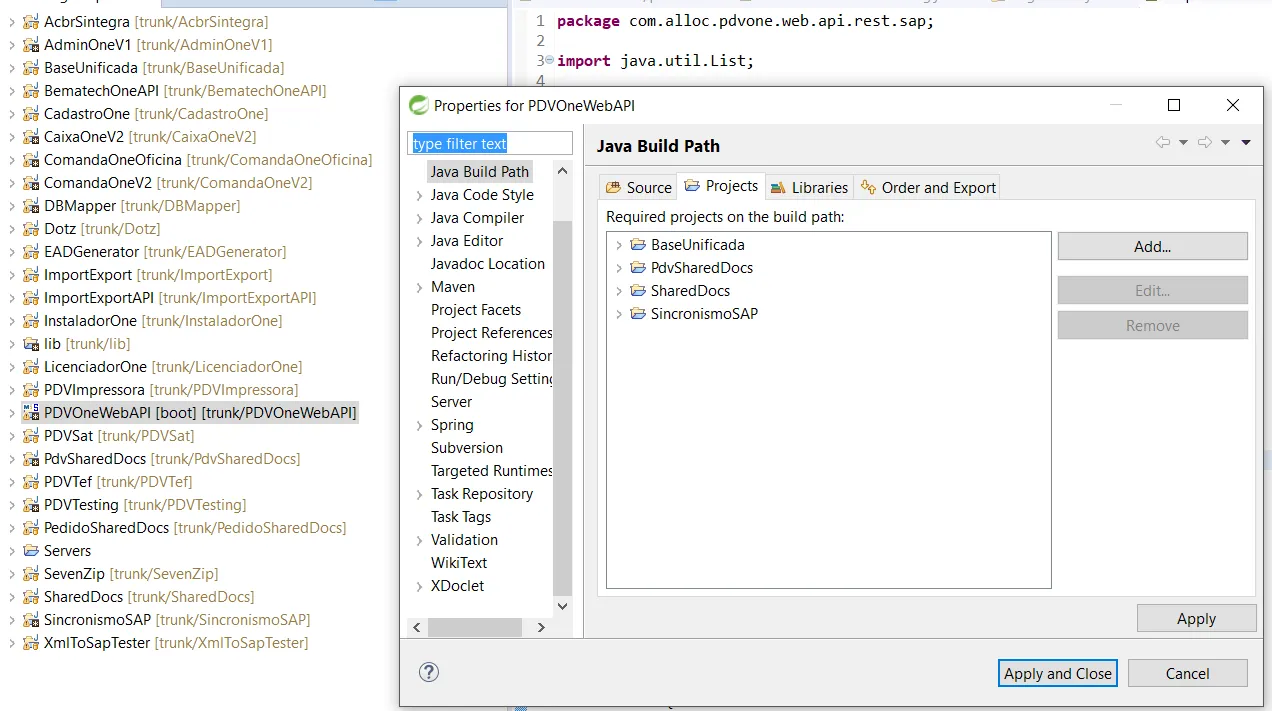The height and width of the screenshot is (711, 1272).
Task: Switch to the Libraries tab
Action: pyautogui.click(x=809, y=187)
